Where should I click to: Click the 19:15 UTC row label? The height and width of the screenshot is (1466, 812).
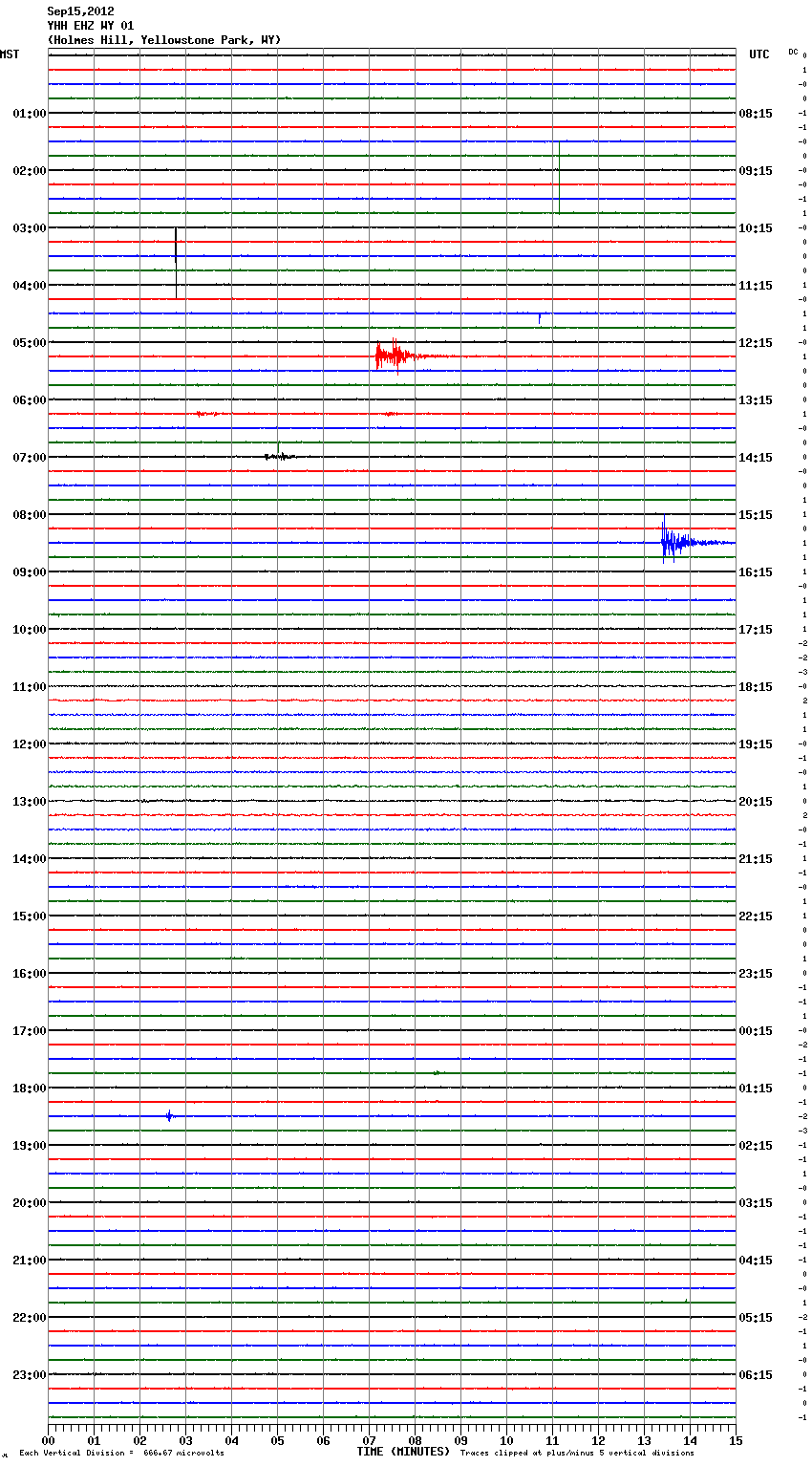(x=756, y=744)
